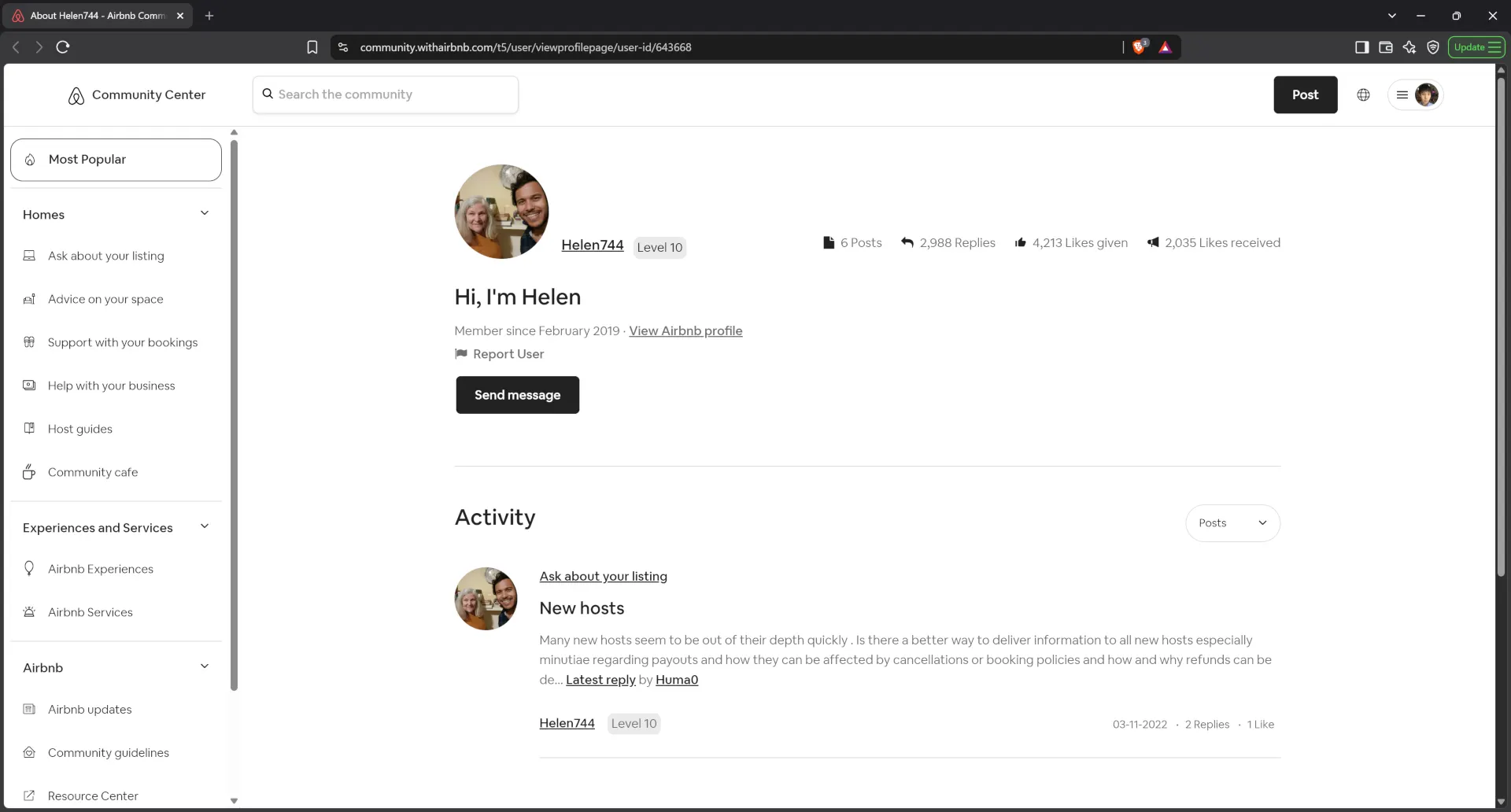The image size is (1511, 812).
Task: Click the Post button
Action: coord(1305,95)
